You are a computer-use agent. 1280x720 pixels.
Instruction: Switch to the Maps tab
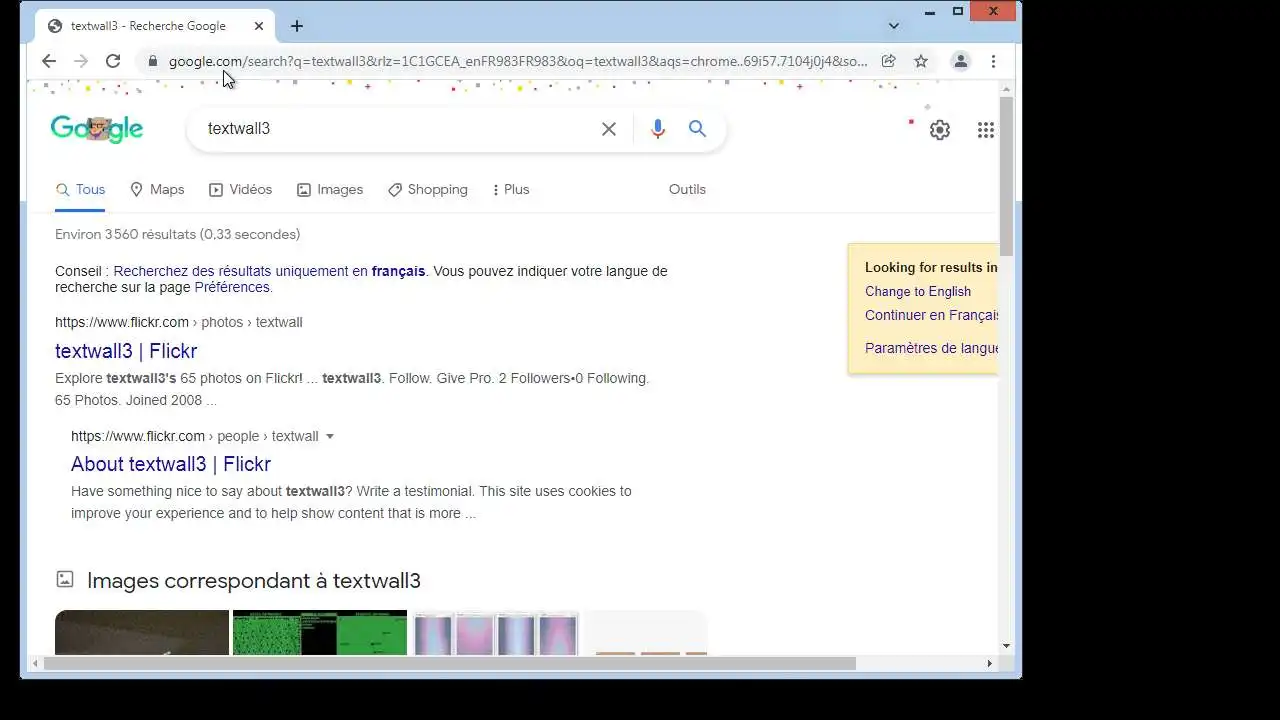[x=157, y=189]
